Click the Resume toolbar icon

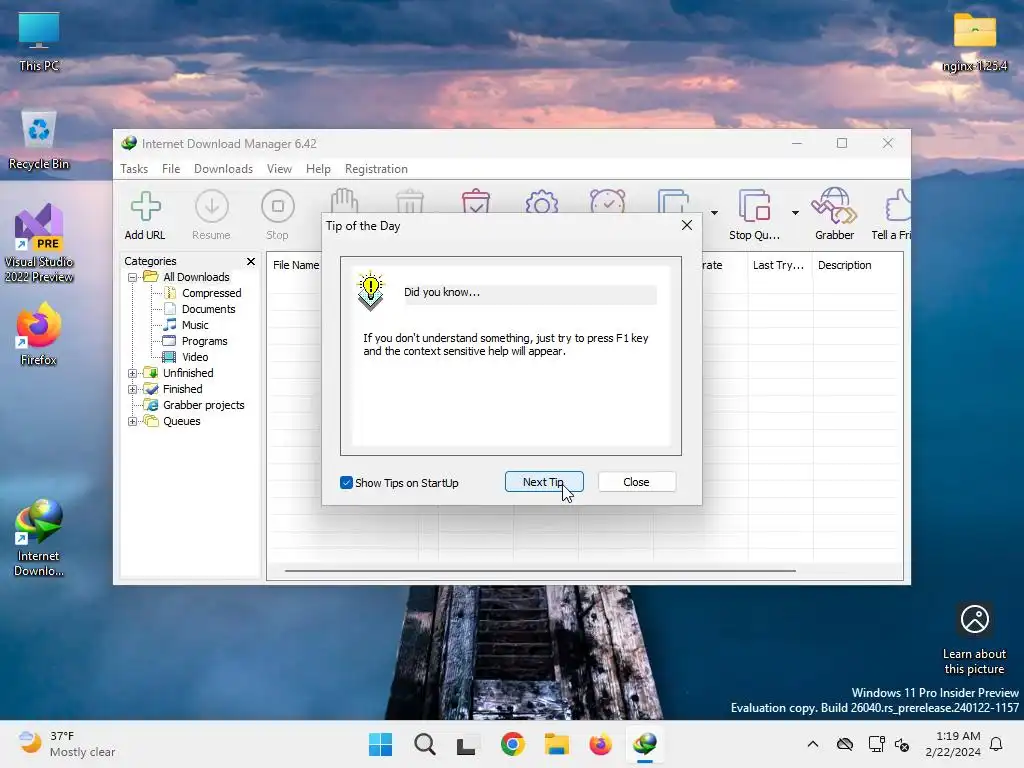(212, 215)
